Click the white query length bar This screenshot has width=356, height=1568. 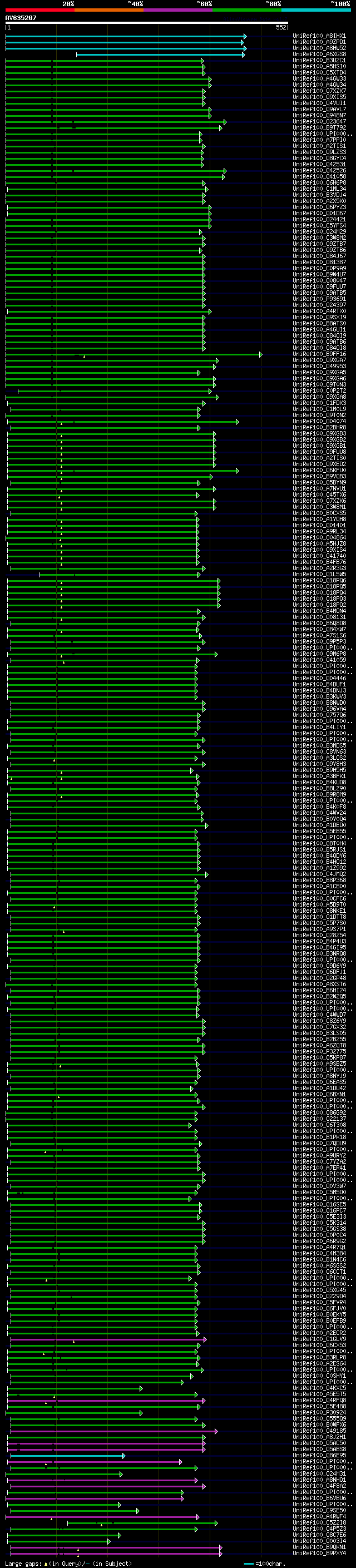pos(147,23)
